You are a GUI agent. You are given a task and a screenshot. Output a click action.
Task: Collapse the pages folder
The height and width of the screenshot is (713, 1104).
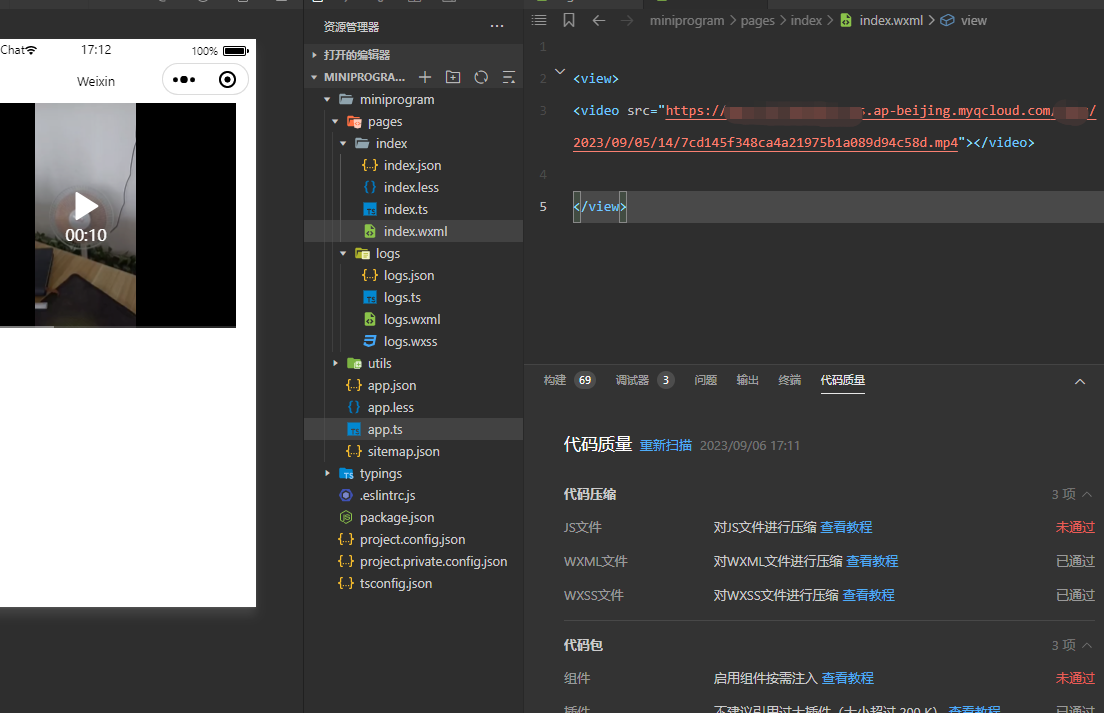coord(335,121)
